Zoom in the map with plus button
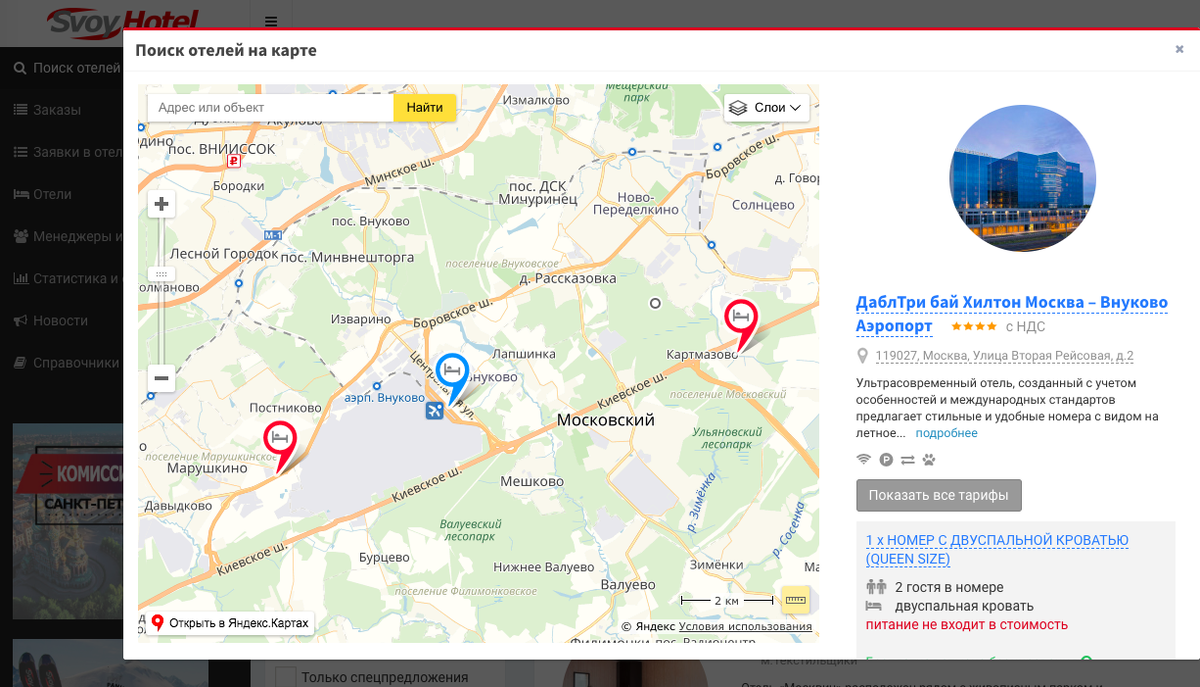 (161, 205)
